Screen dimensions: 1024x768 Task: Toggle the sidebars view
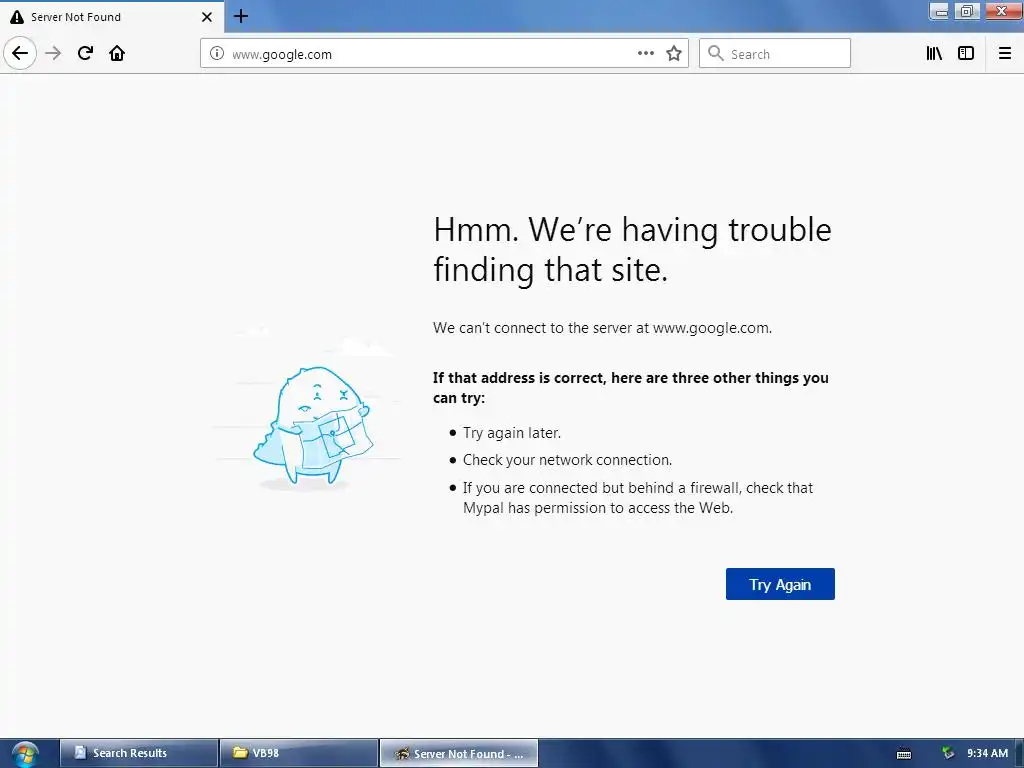[x=966, y=53]
